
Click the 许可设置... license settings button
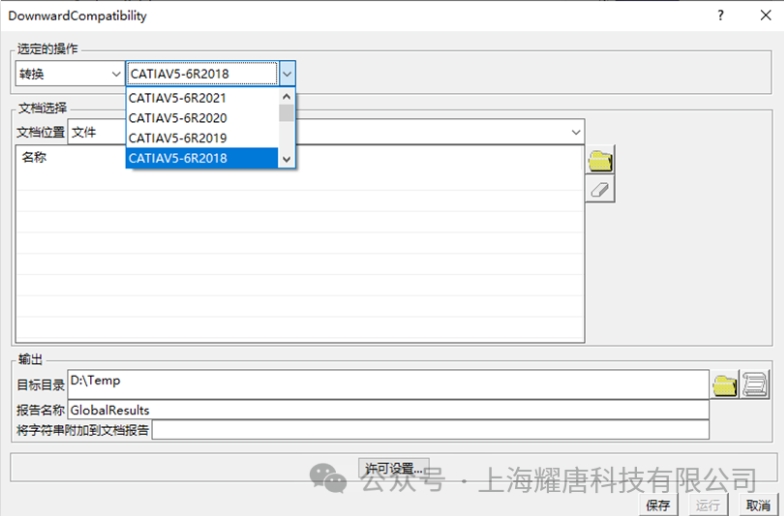394,469
